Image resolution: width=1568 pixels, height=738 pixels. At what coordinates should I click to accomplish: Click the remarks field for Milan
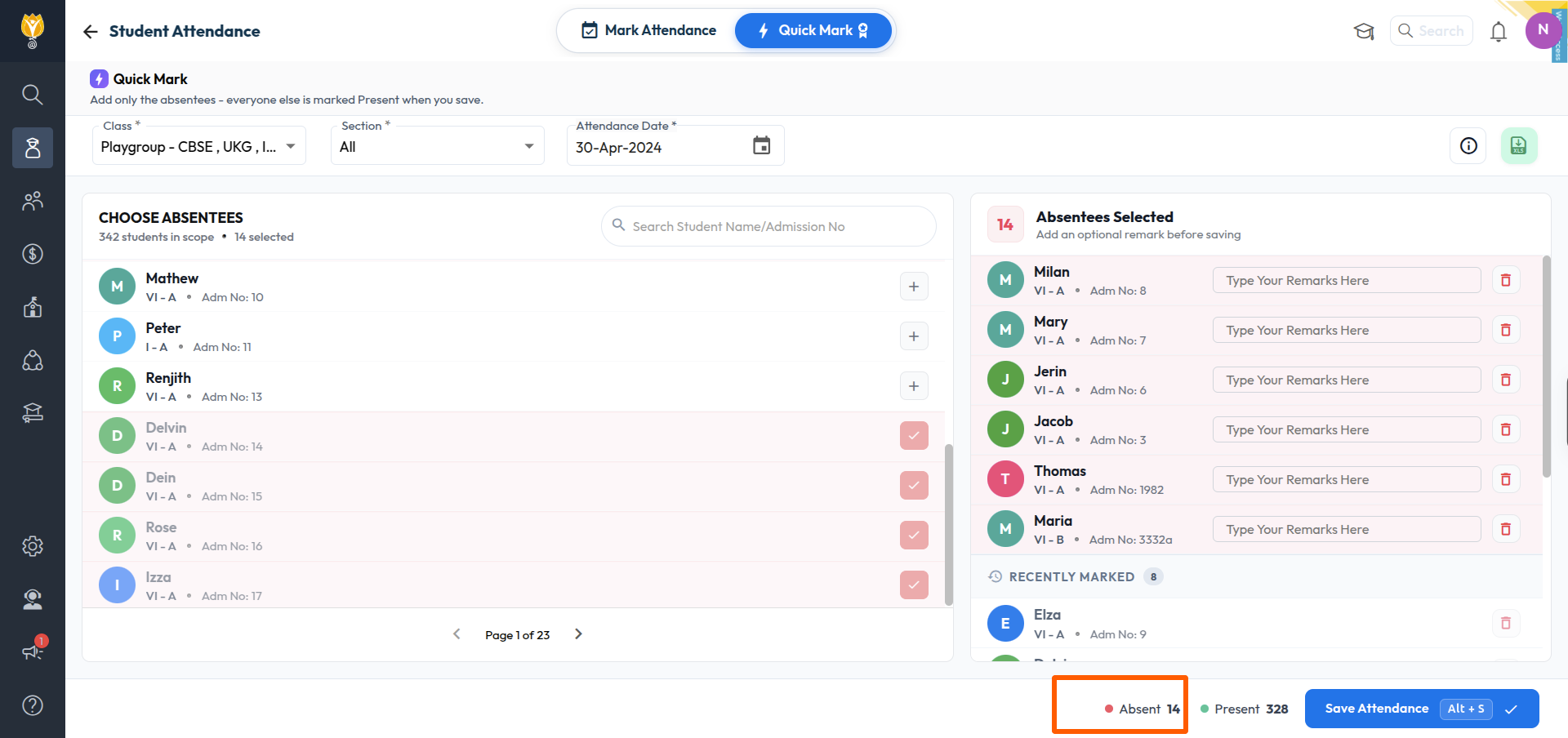point(1347,280)
